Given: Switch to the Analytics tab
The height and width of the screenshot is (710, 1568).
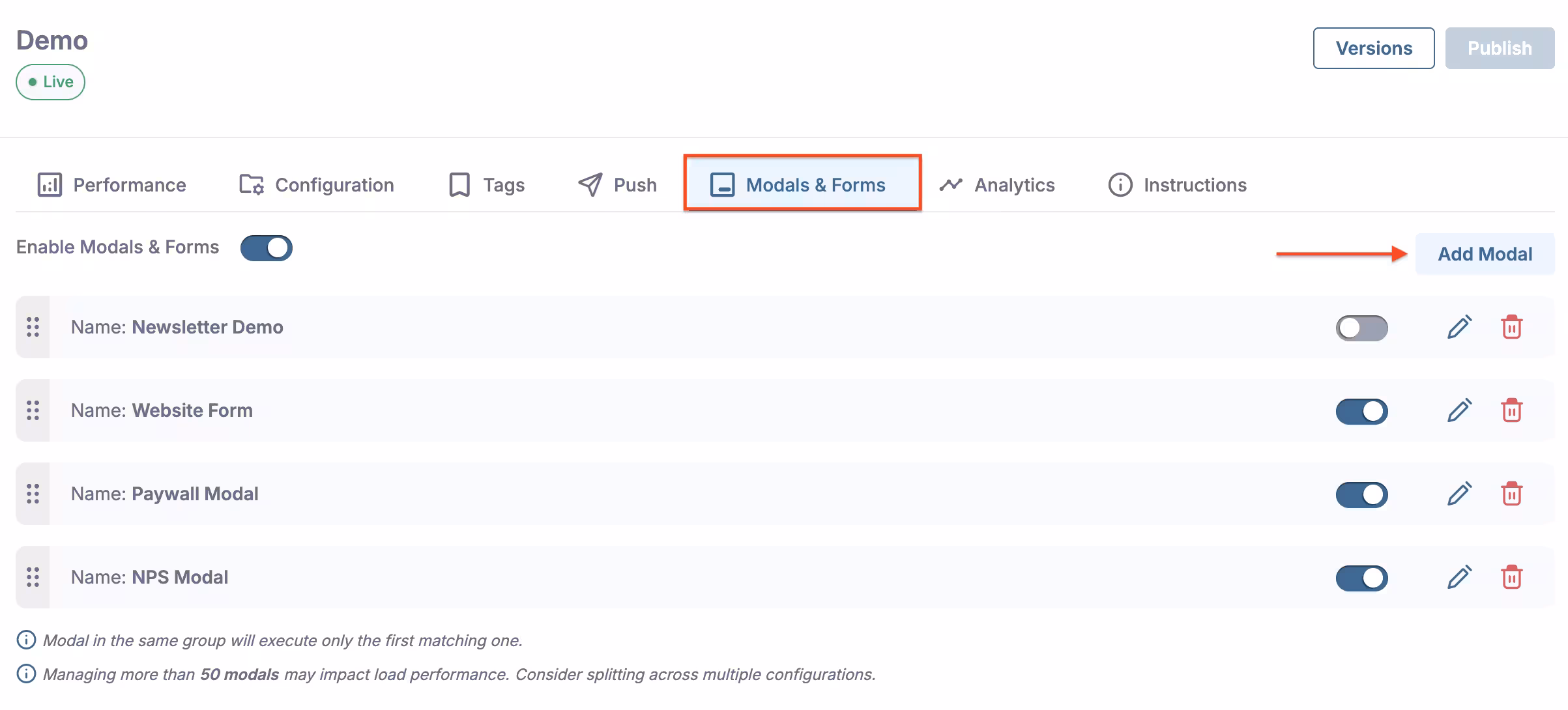Looking at the screenshot, I should 1013,184.
